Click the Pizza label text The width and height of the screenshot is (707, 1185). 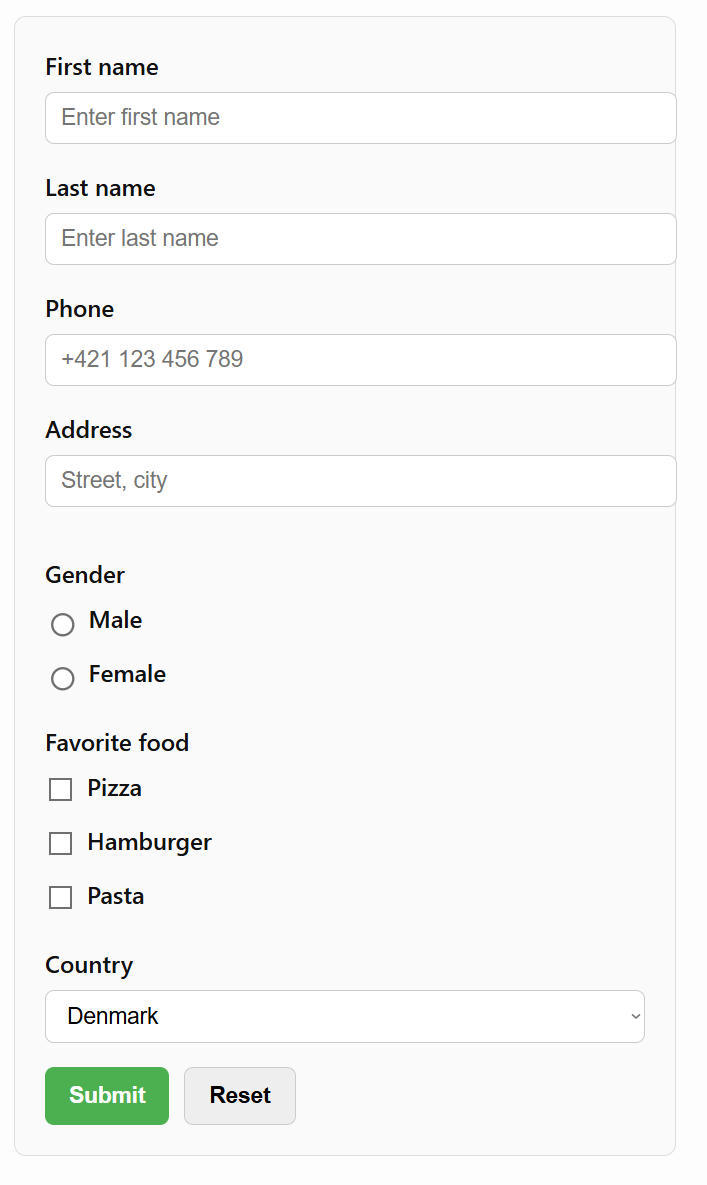tap(115, 789)
